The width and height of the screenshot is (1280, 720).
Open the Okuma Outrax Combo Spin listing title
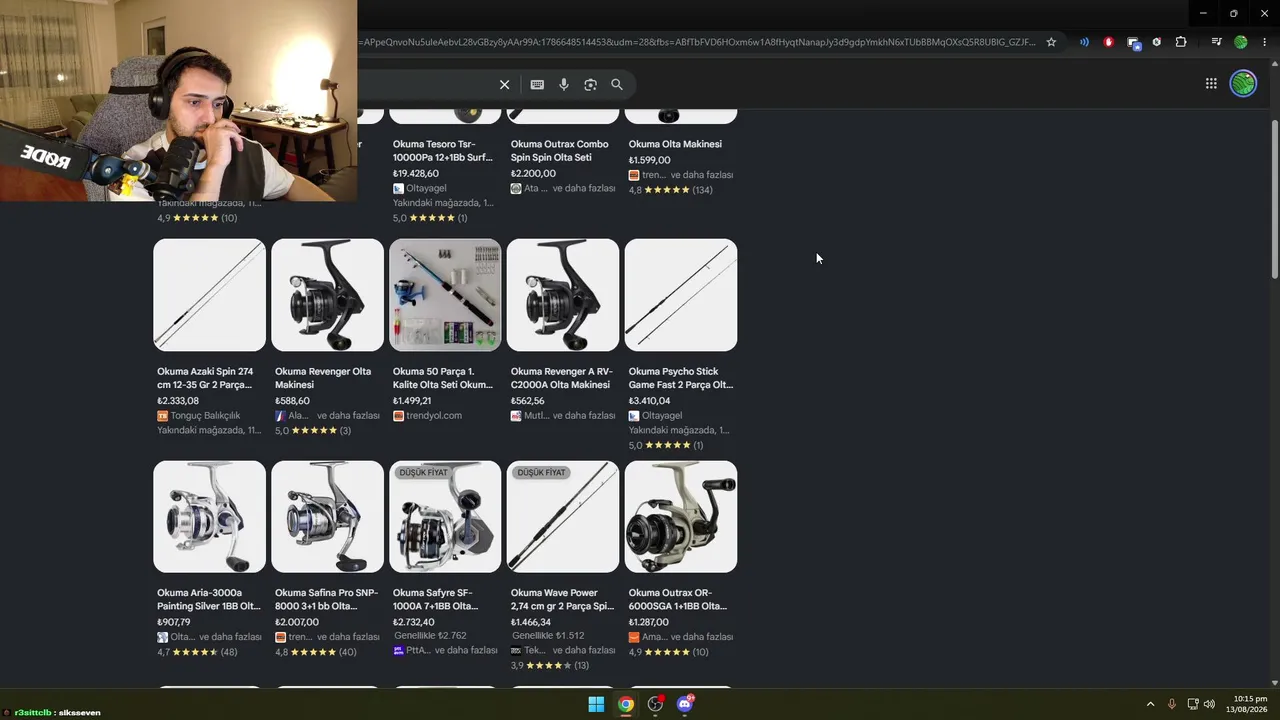(x=560, y=151)
